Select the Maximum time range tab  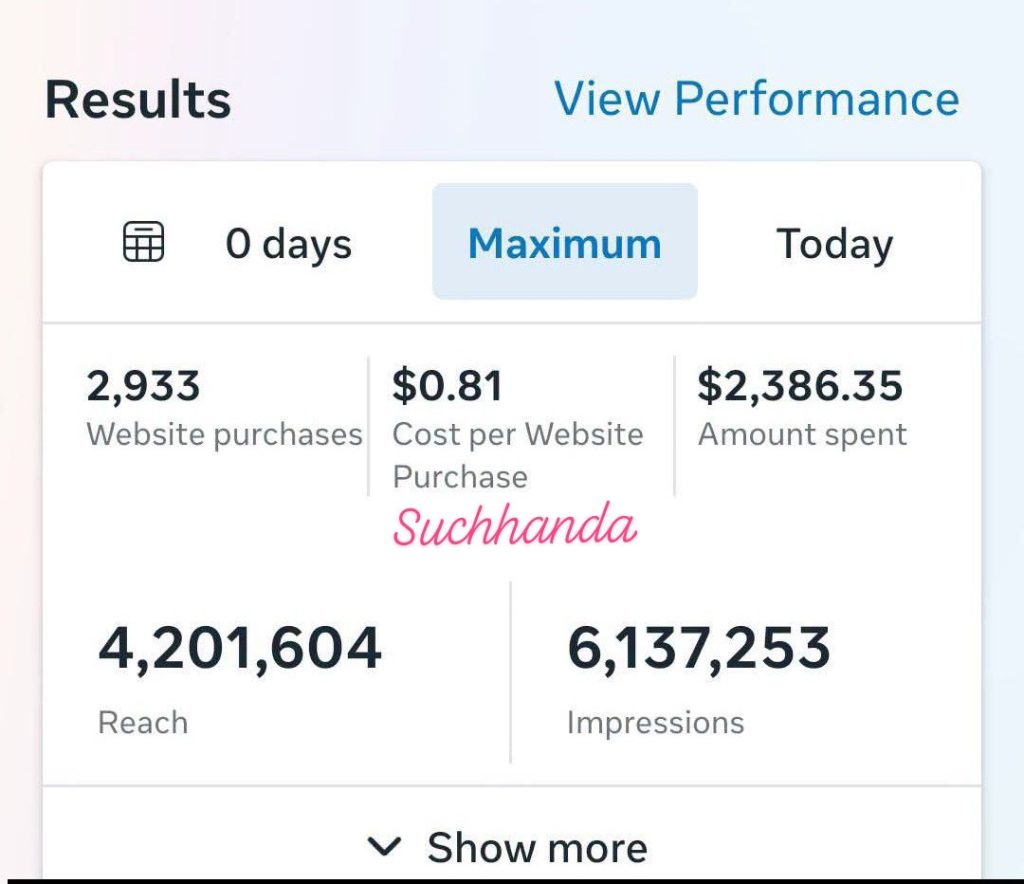click(x=565, y=242)
